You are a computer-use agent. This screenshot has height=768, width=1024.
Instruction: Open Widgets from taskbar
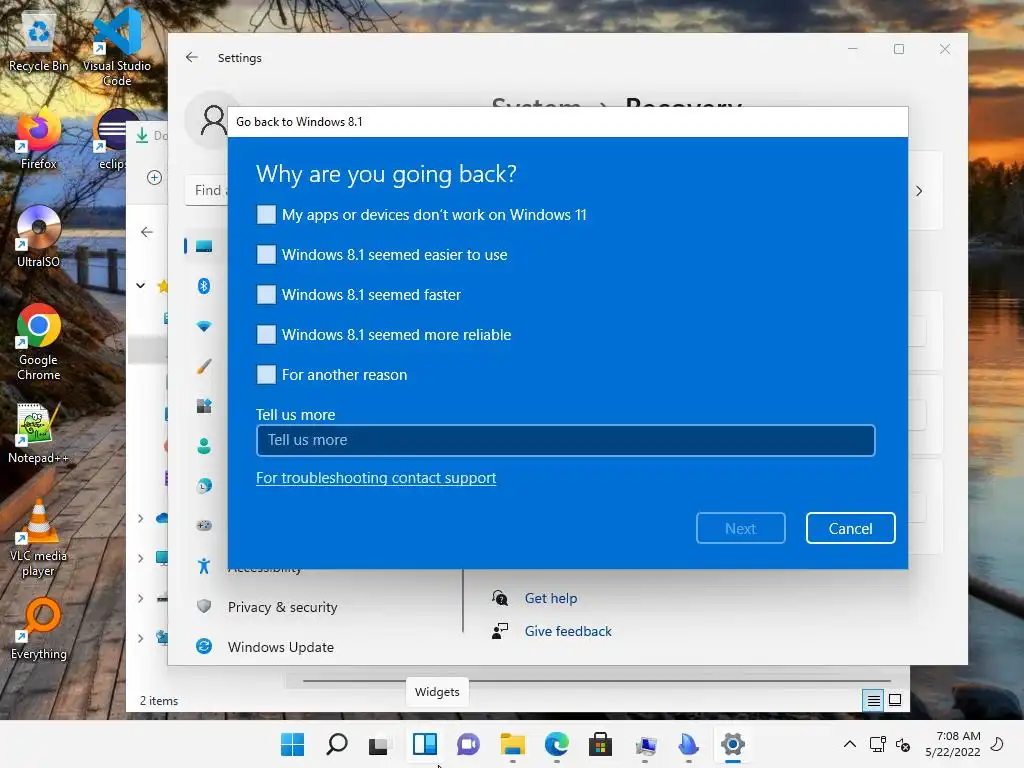(x=424, y=744)
